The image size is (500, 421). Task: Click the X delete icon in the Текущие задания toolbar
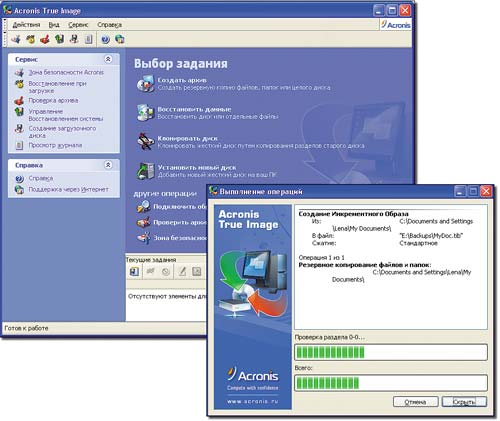click(x=197, y=272)
